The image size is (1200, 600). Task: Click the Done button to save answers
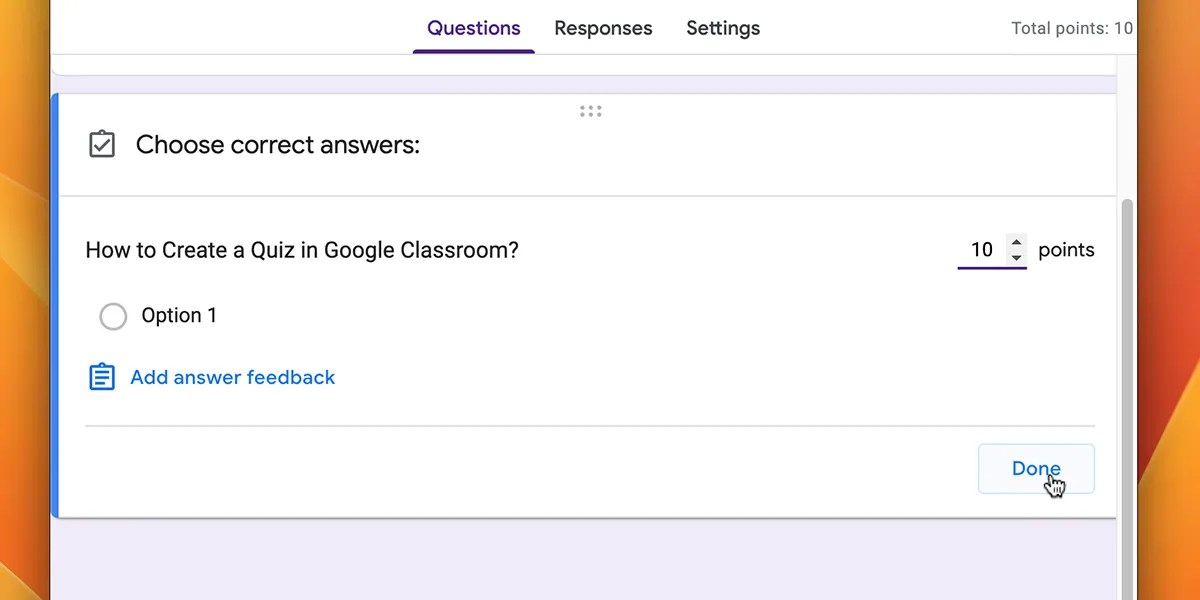[x=1036, y=468]
